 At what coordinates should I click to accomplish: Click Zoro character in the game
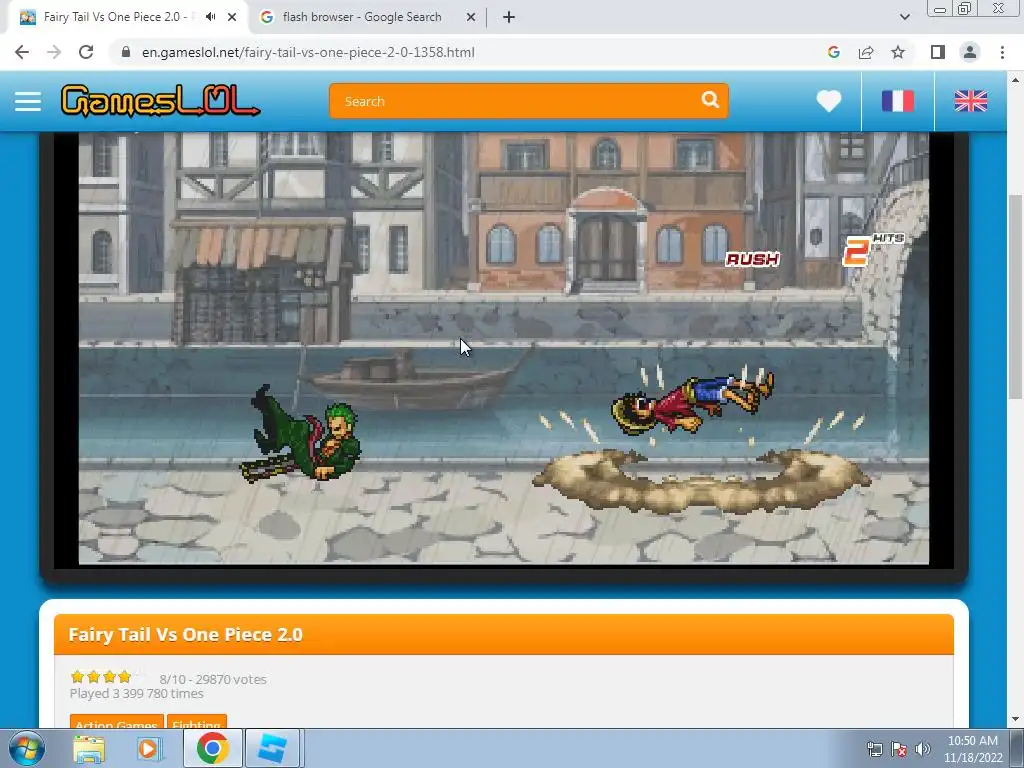coord(302,434)
